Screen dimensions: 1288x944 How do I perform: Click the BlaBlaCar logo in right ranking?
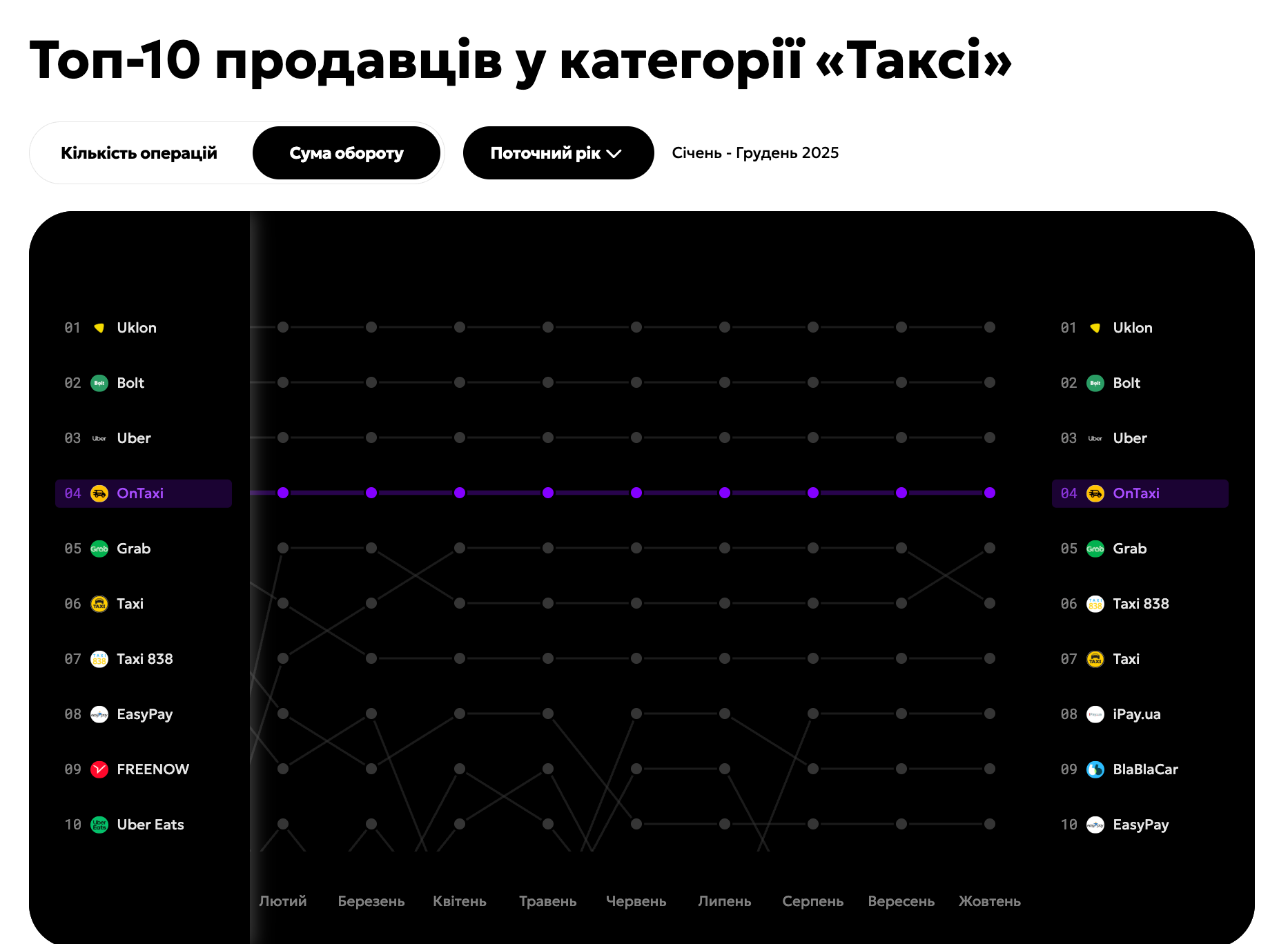pos(1095,769)
